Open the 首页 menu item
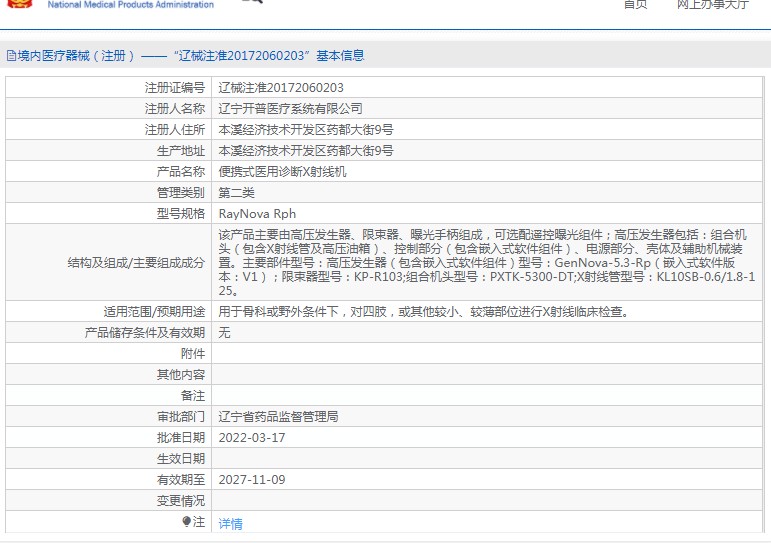 tap(635, 4)
